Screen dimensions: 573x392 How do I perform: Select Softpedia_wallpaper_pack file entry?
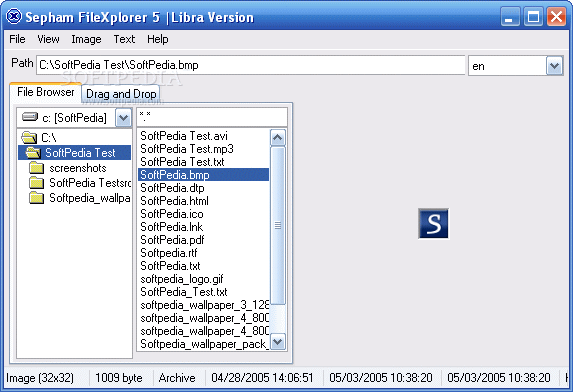[x=205, y=344]
